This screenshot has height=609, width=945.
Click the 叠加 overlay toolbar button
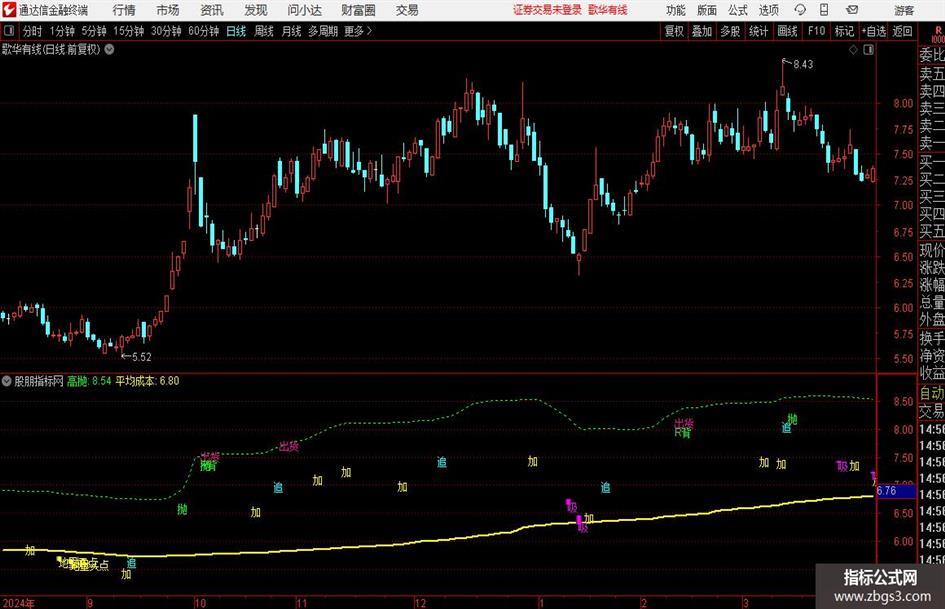[x=702, y=31]
